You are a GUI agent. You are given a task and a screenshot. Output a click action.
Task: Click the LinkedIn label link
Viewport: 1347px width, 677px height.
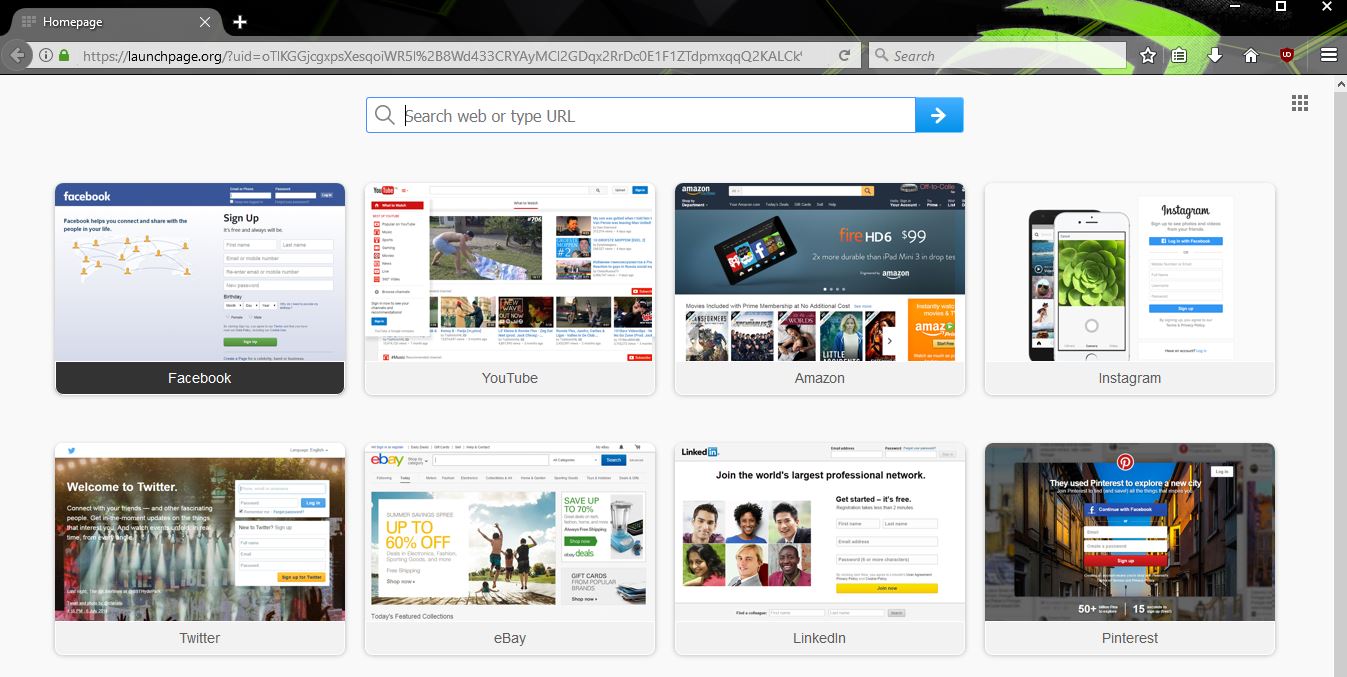820,638
